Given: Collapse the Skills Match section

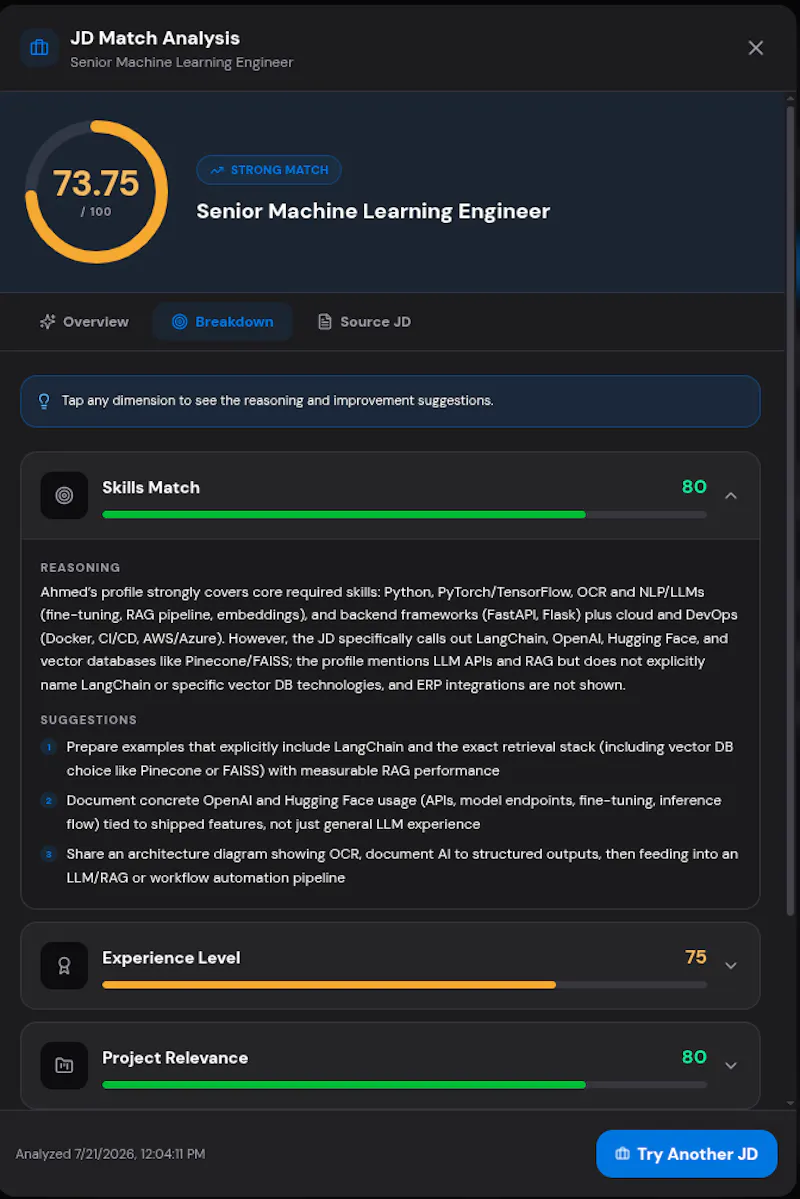Looking at the screenshot, I should pyautogui.click(x=731, y=496).
